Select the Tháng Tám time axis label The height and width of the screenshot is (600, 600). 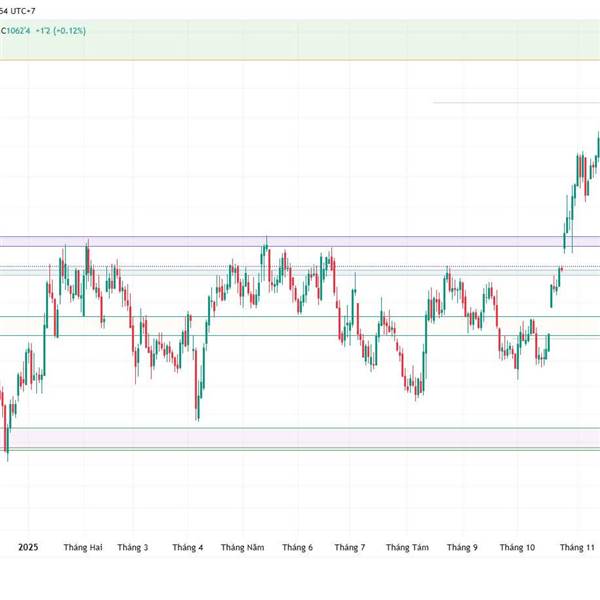pyautogui.click(x=407, y=547)
